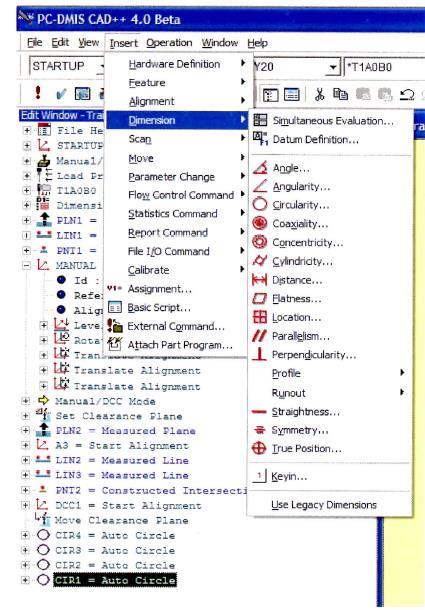Click the Copy toolbar icon
Viewport: 425px width, 610px height.
[x=341, y=94]
